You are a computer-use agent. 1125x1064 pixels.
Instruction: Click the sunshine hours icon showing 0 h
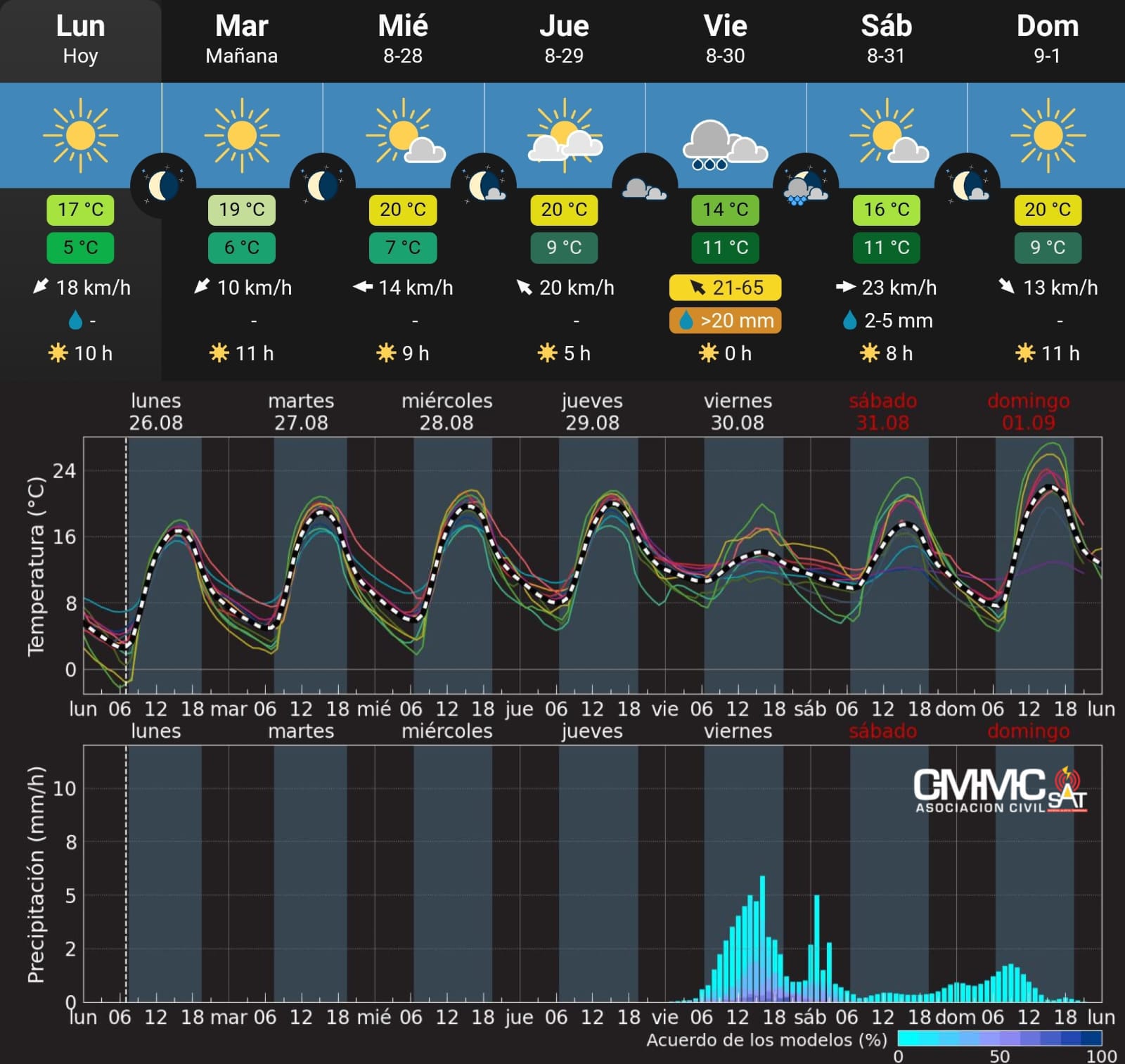708,353
